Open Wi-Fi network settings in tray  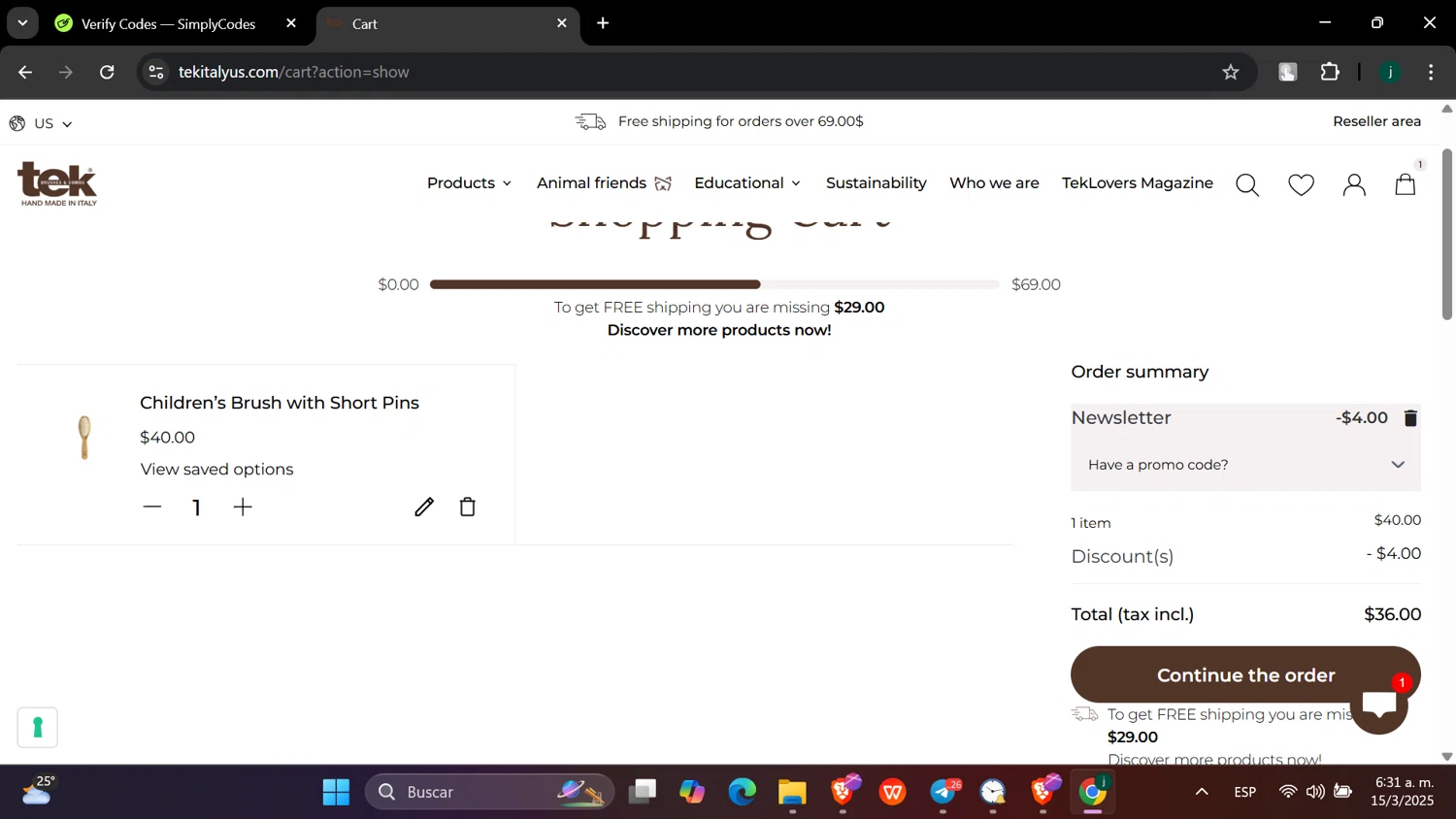1288,792
